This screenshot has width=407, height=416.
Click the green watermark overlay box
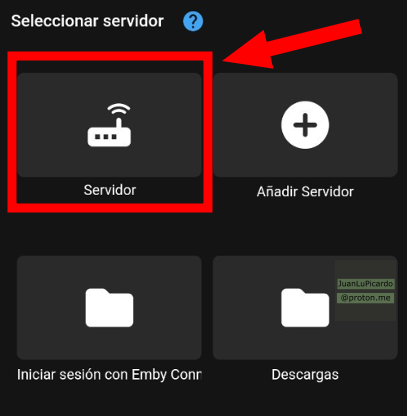coord(366,291)
